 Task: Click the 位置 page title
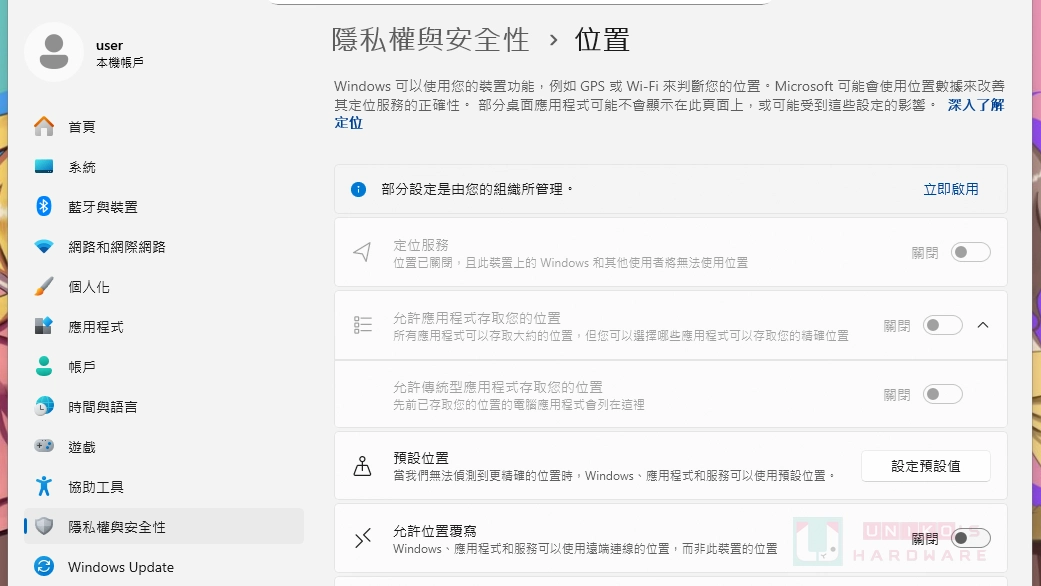coord(602,40)
